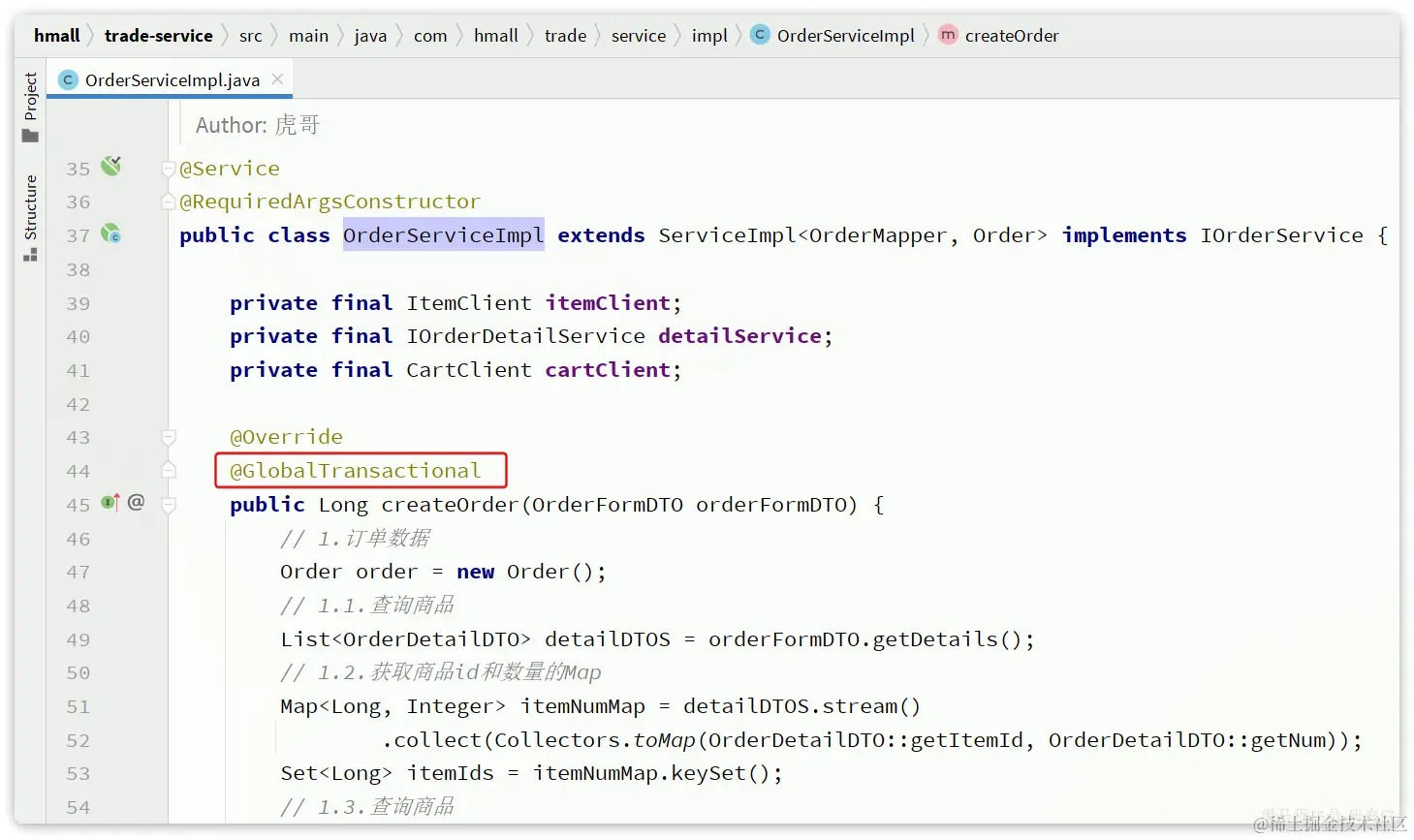
Task: Open the com breadcrumb
Action: click(x=430, y=36)
